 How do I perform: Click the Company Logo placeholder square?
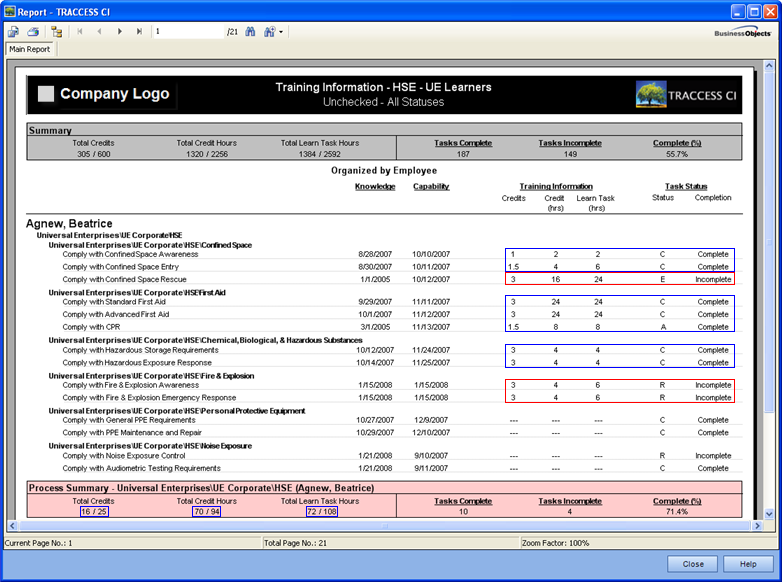click(46, 94)
